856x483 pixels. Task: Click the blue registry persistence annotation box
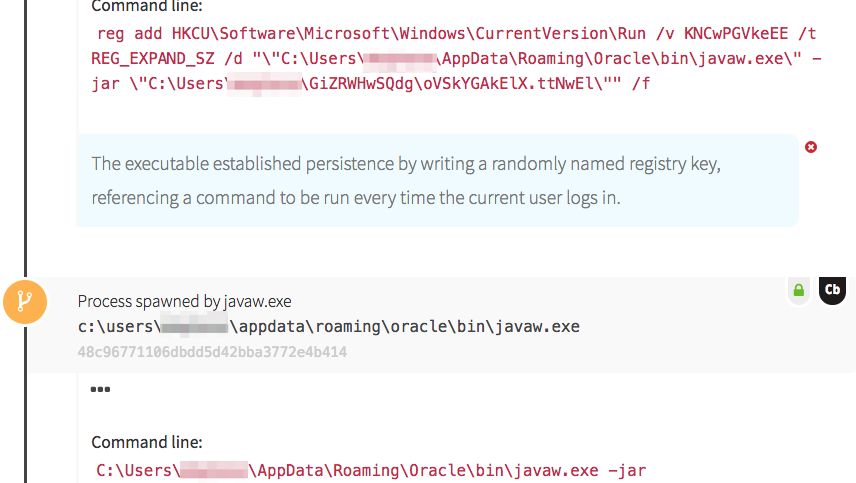pos(437,180)
